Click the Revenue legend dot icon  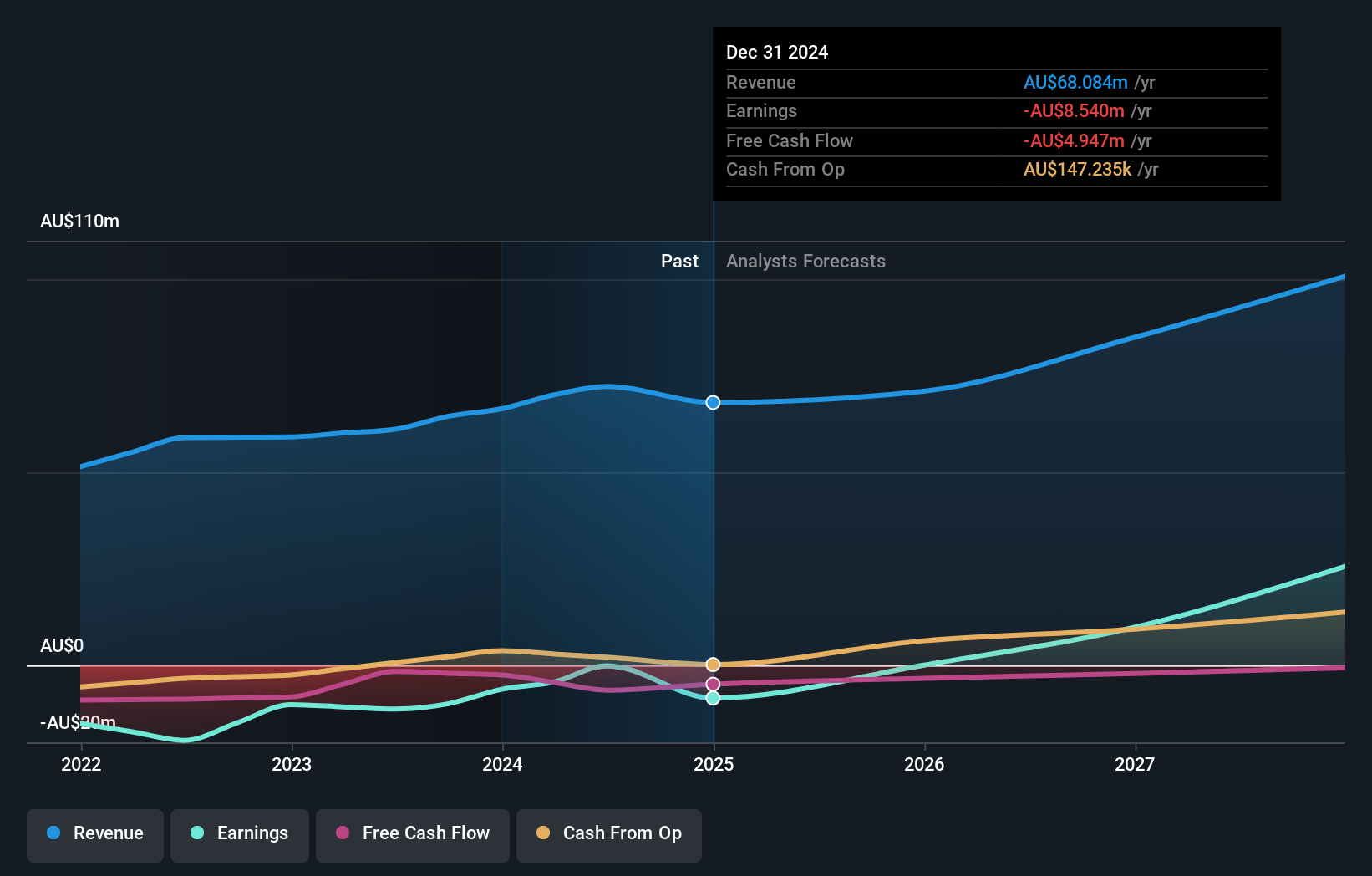click(x=52, y=833)
